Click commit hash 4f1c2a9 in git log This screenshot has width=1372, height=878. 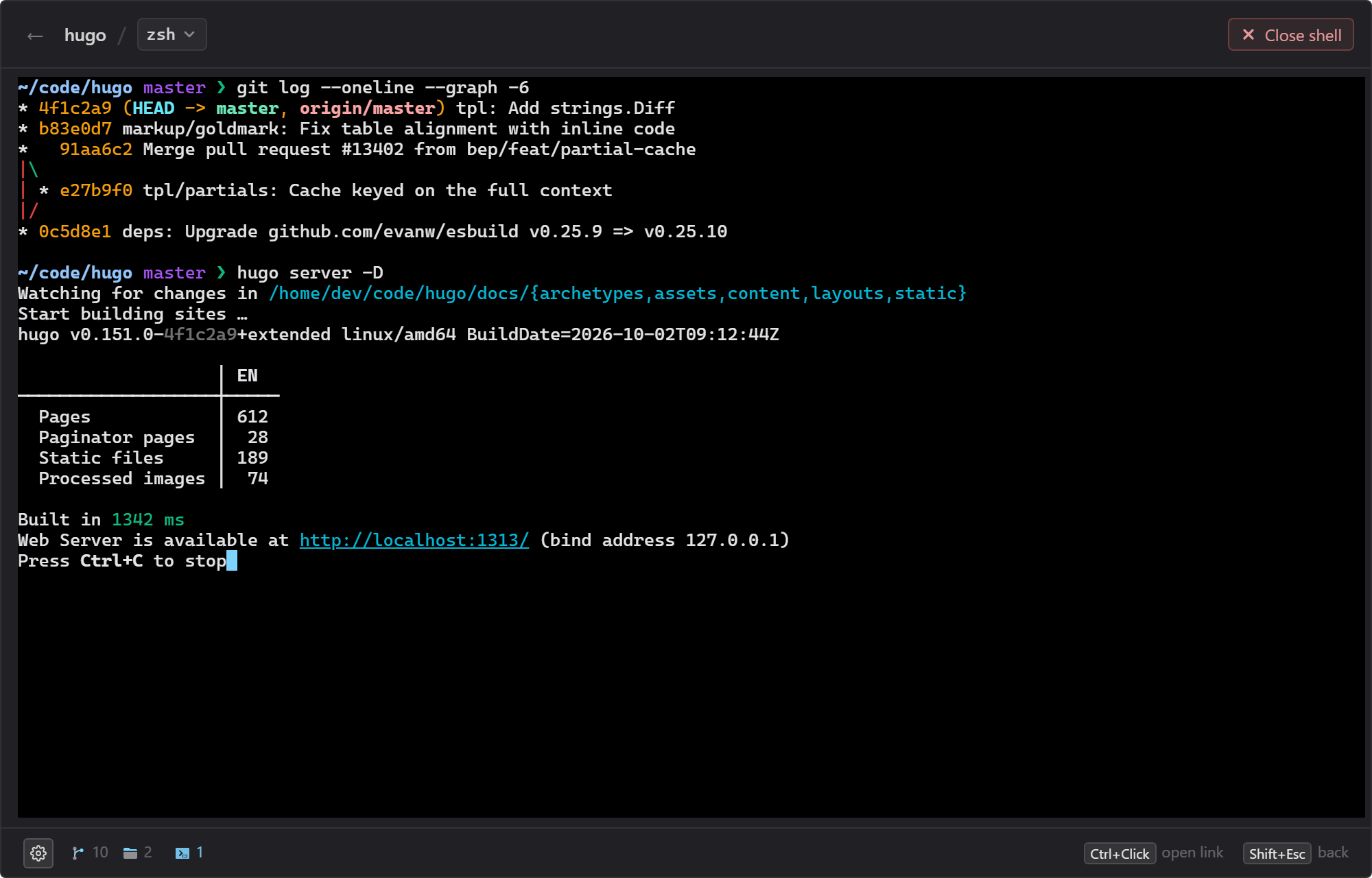[x=75, y=108]
